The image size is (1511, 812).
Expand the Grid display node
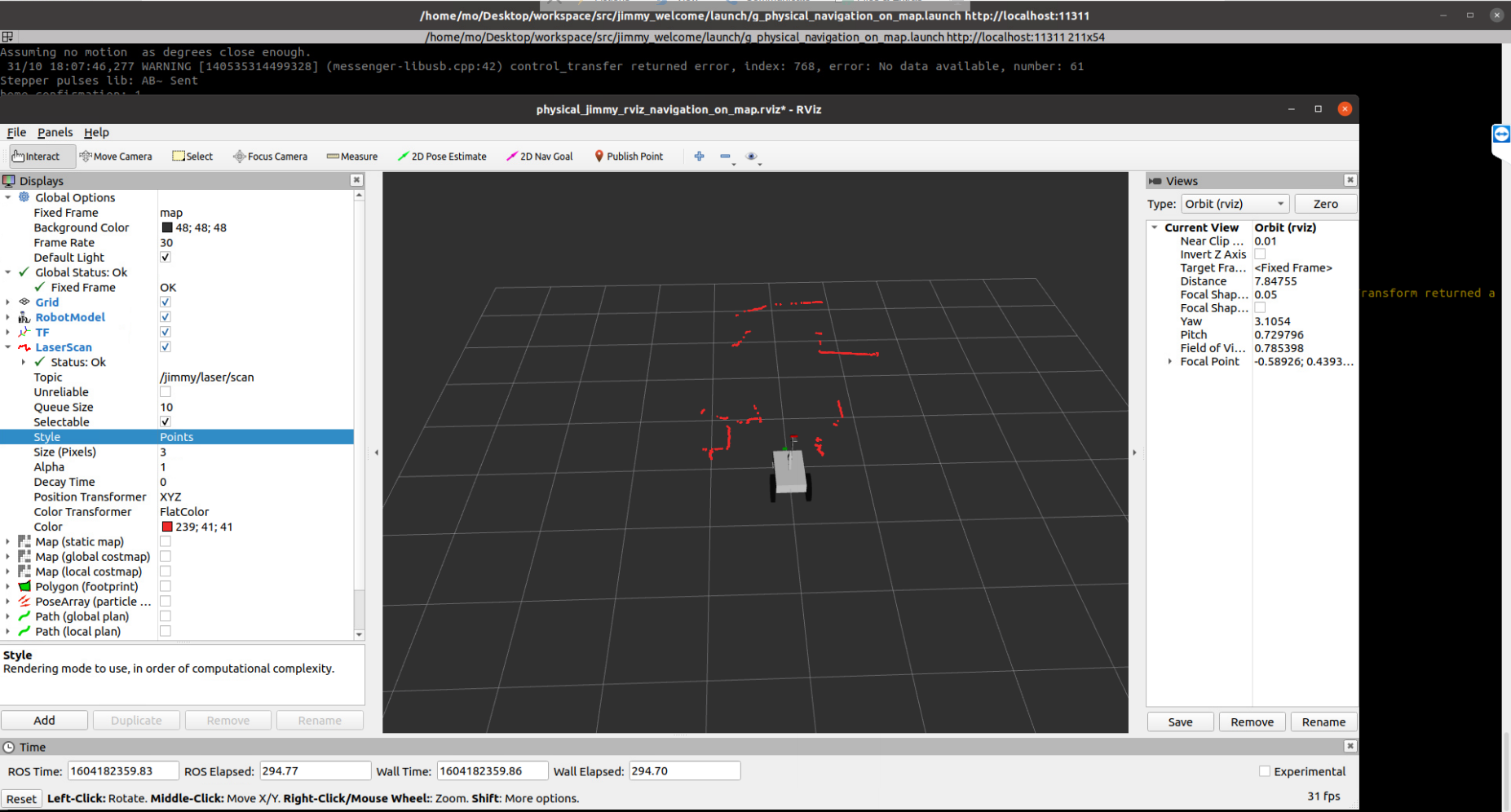tap(8, 302)
